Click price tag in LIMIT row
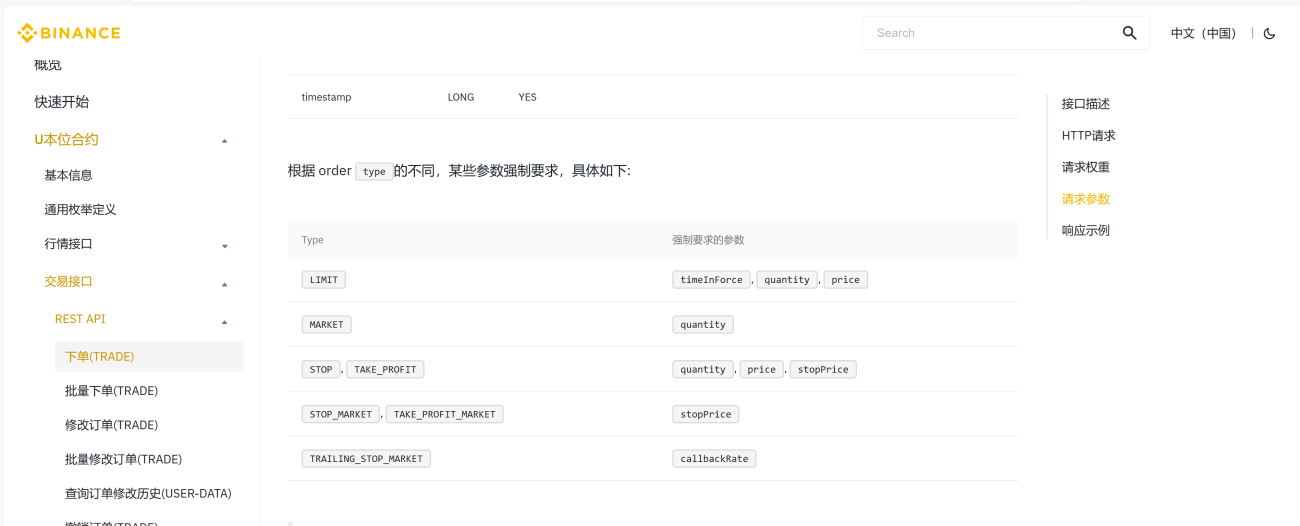This screenshot has height=526, width=1300. coord(845,280)
